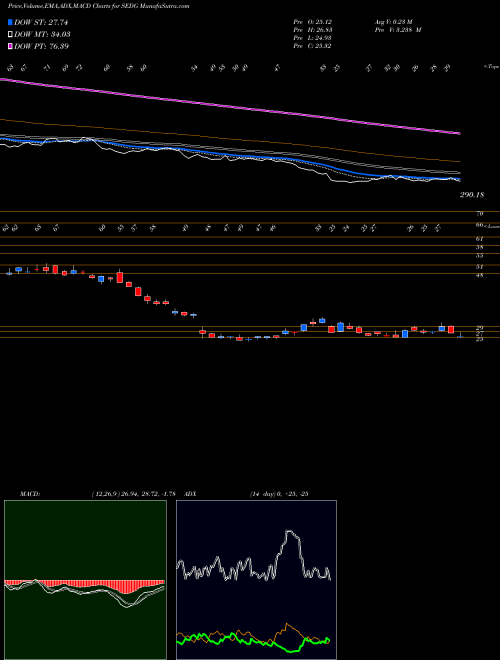This screenshot has height=660, width=500.
Task: Click the Pre H: 26.83 value
Action: (x=313, y=30)
